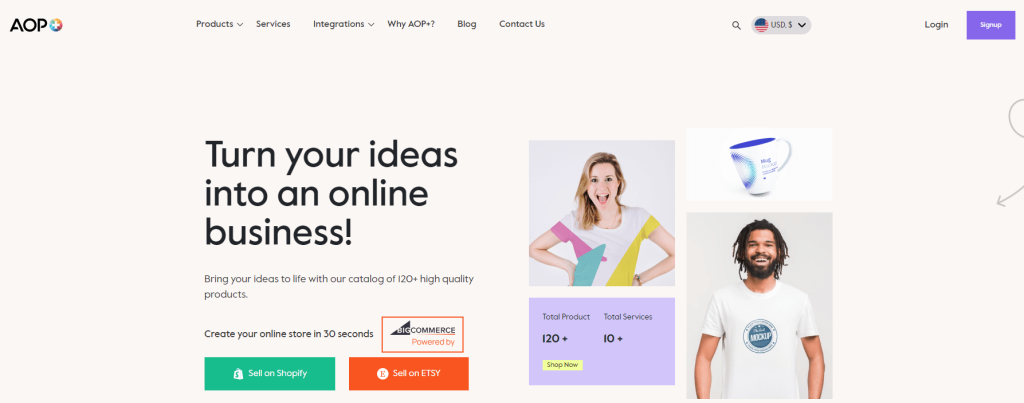Open the USD $ currency dropdown

(781, 25)
